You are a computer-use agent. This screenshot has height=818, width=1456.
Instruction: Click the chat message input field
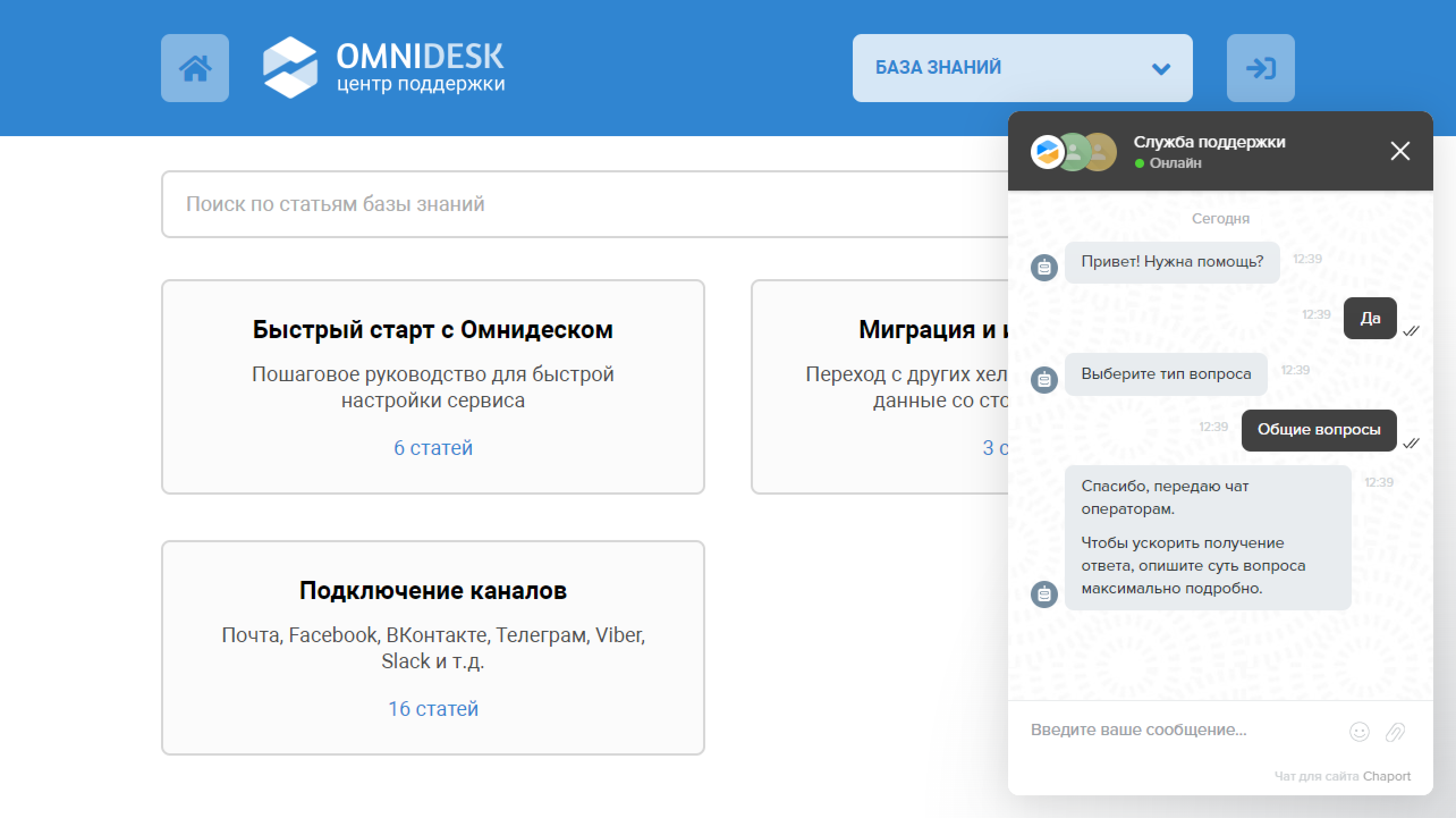[x=1179, y=730]
